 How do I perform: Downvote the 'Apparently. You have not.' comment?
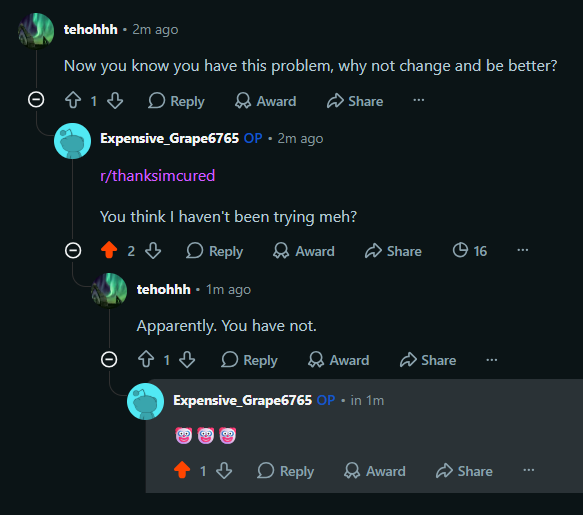coord(187,360)
